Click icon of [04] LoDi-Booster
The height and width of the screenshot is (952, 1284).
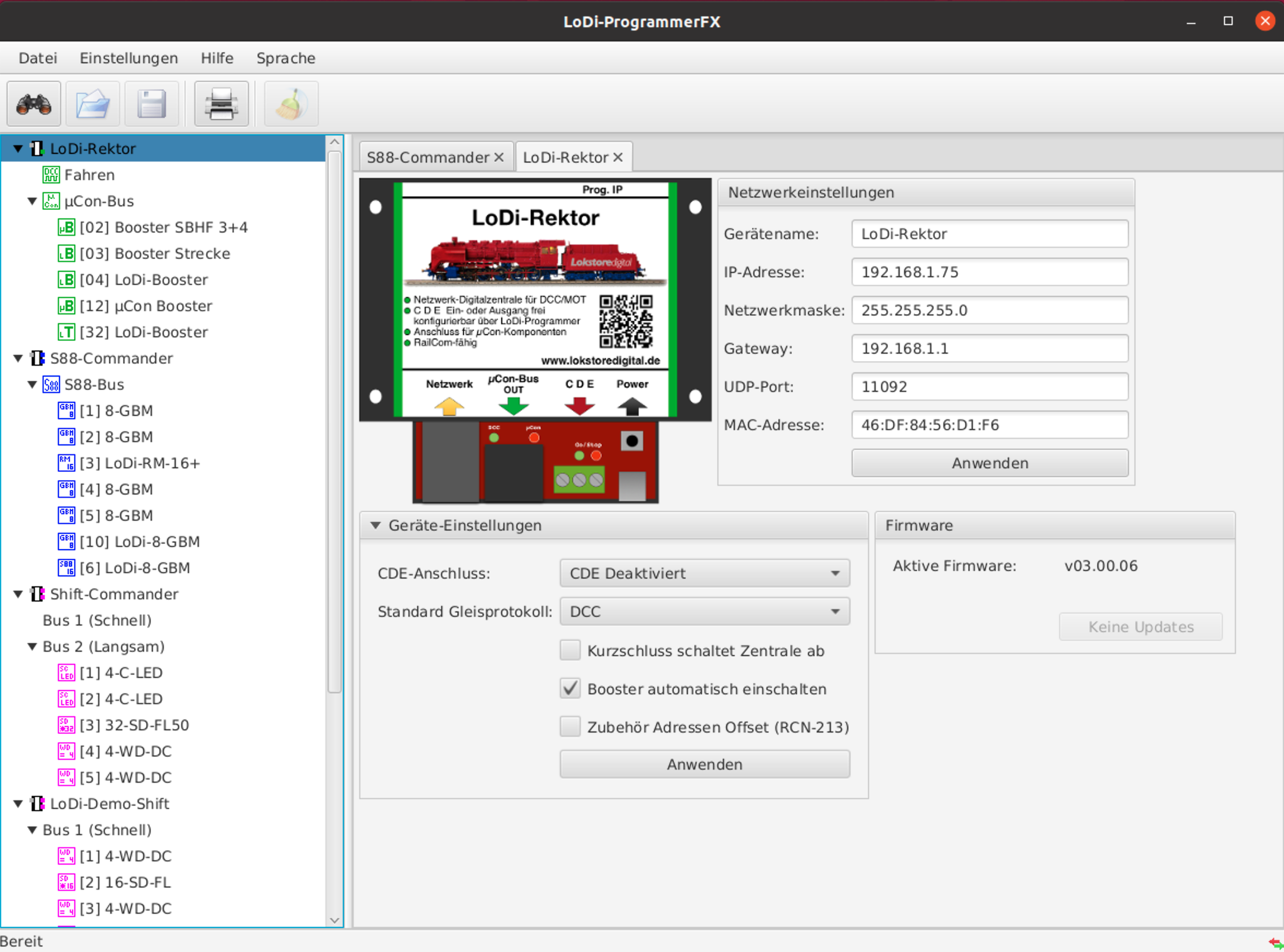[x=66, y=280]
